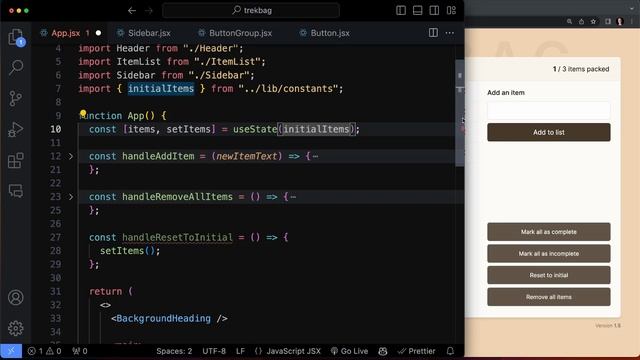The image size is (640, 360).
Task: Open the editor more actions menu
Action: click(450, 33)
